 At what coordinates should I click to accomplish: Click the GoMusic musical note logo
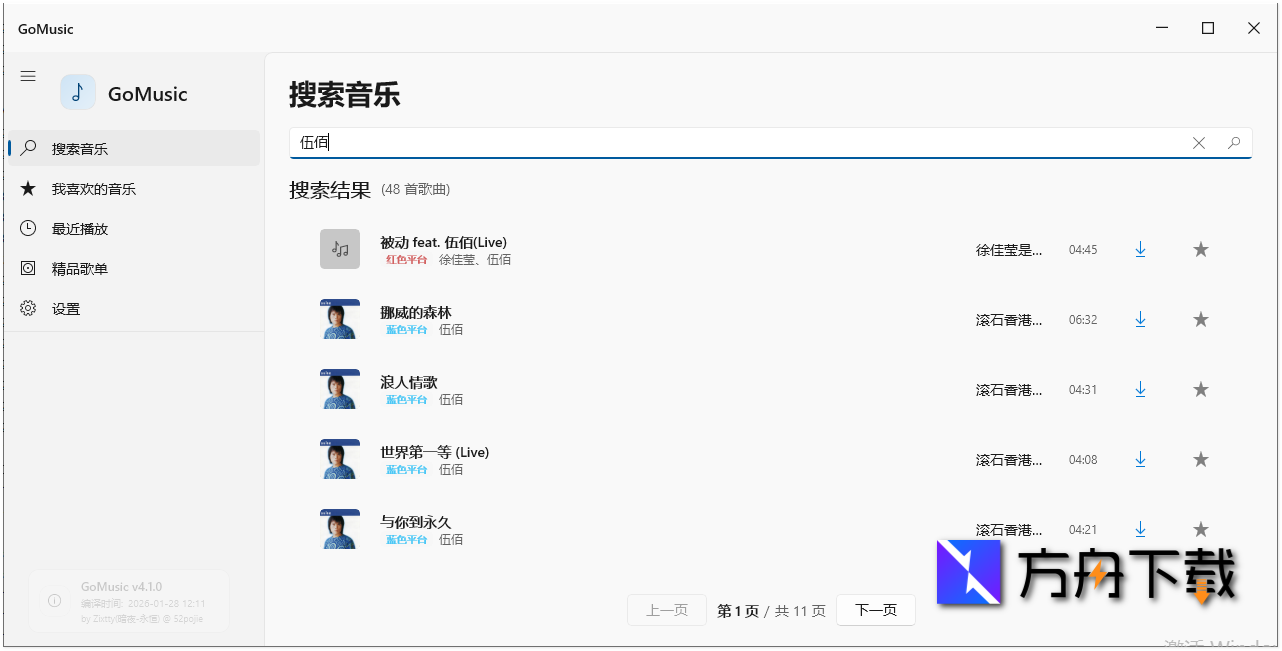point(77,92)
